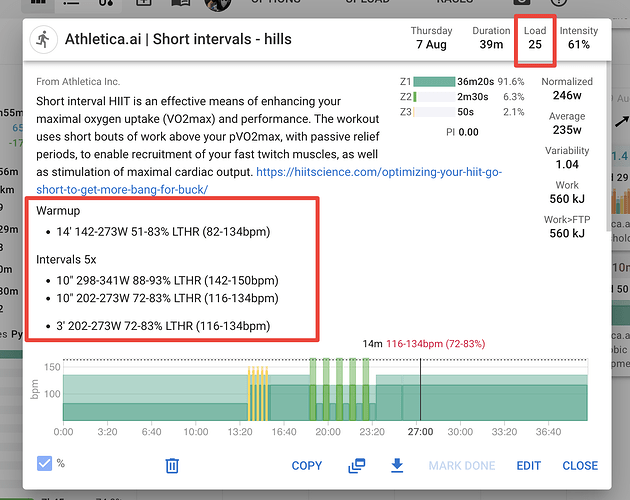Click the 36m20s Z1 time value
The height and width of the screenshot is (500, 630).
(475, 82)
